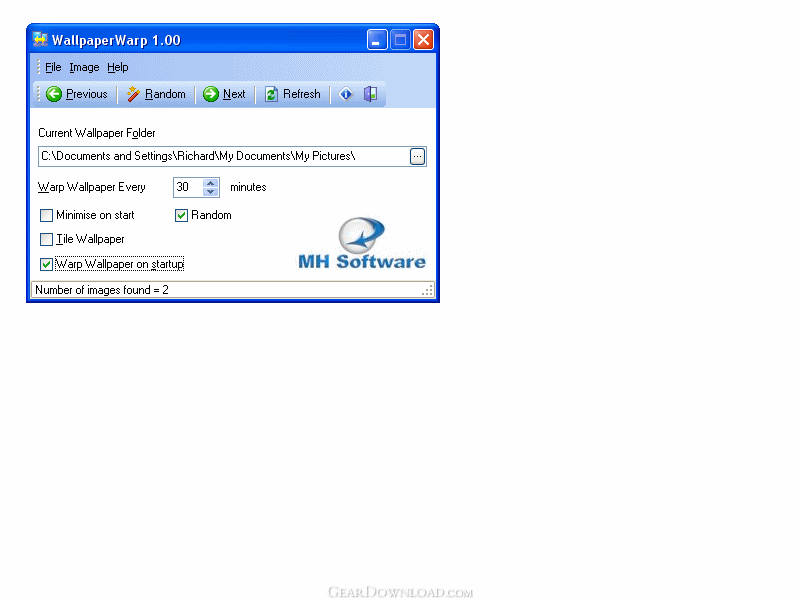Decrease warp interval minutes with down arrow

coord(211,192)
